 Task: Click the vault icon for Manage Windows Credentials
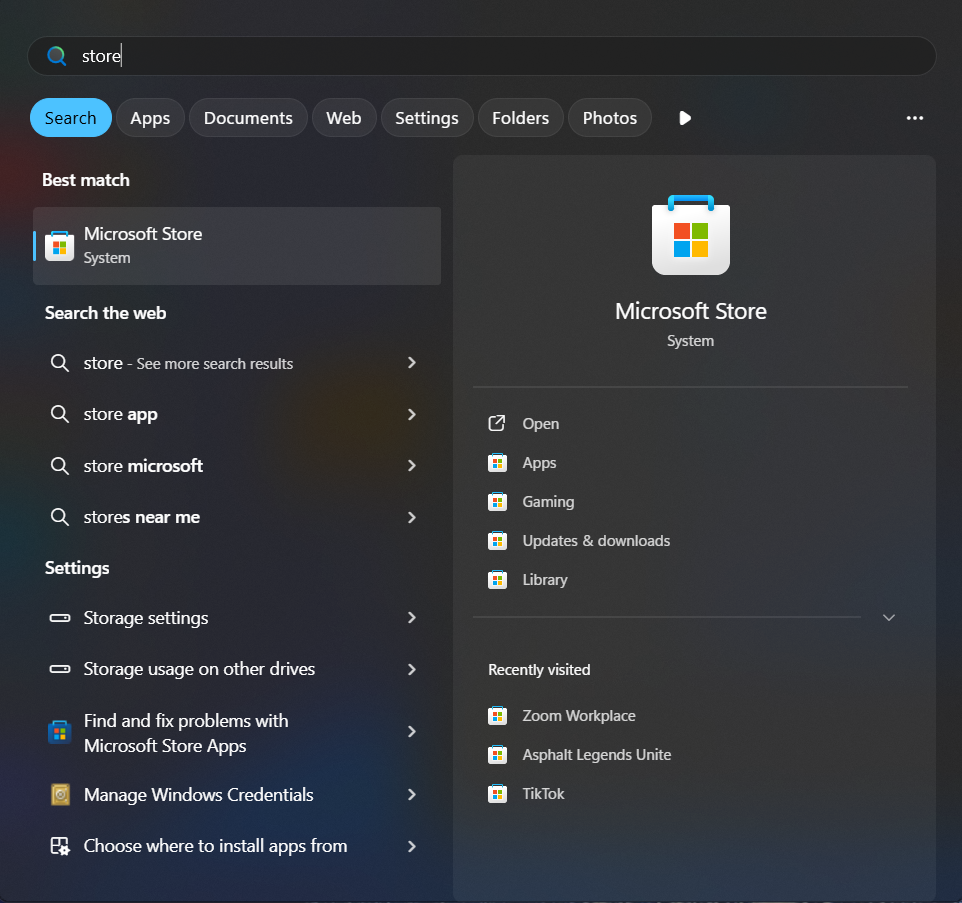tap(60, 794)
